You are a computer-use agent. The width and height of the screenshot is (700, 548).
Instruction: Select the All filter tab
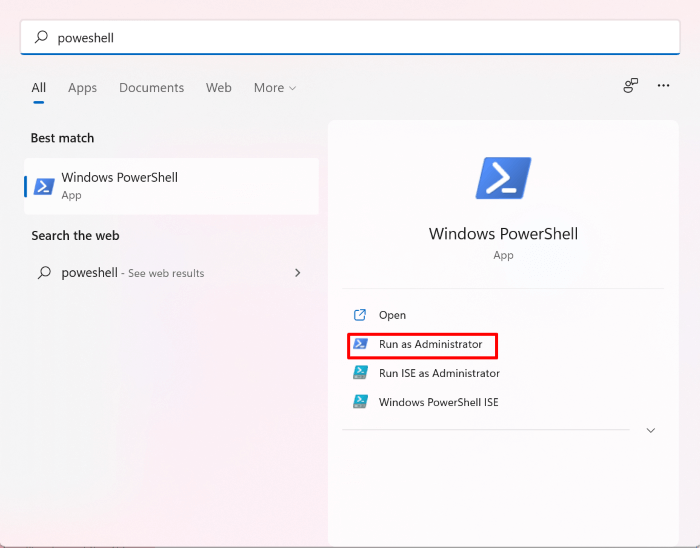pos(38,88)
